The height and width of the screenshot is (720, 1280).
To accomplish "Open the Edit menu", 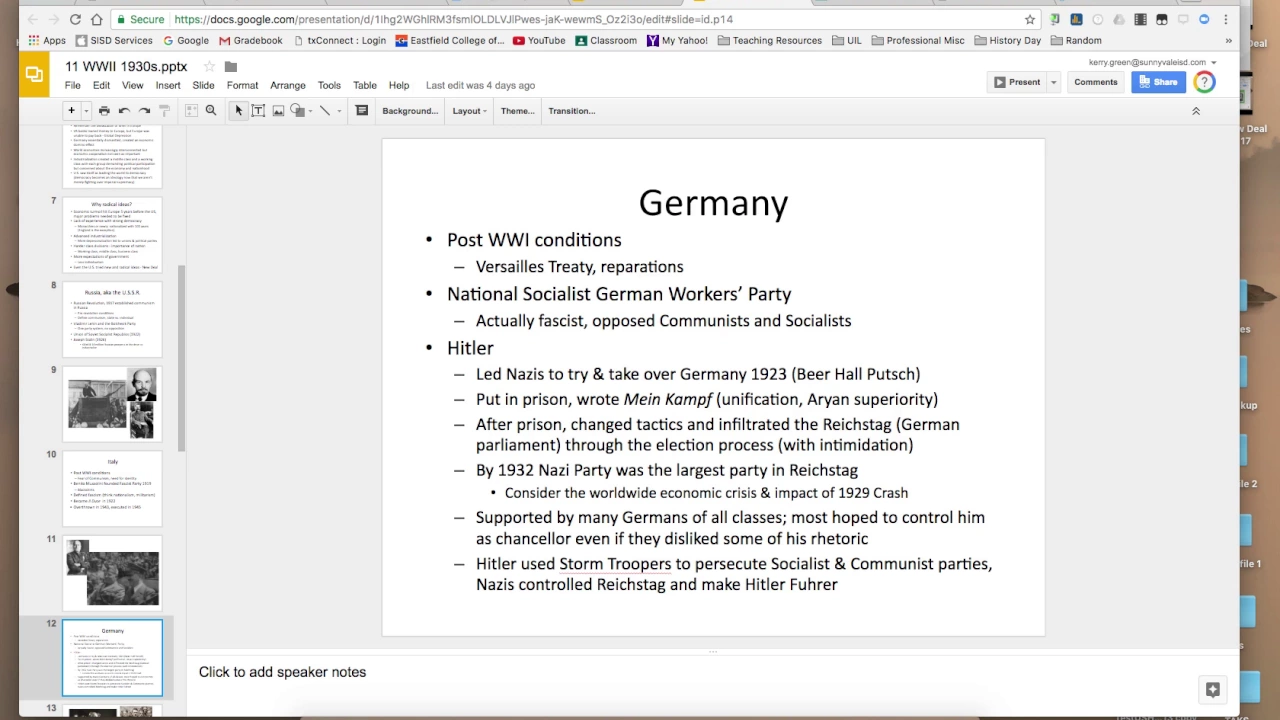I will 101,86.
